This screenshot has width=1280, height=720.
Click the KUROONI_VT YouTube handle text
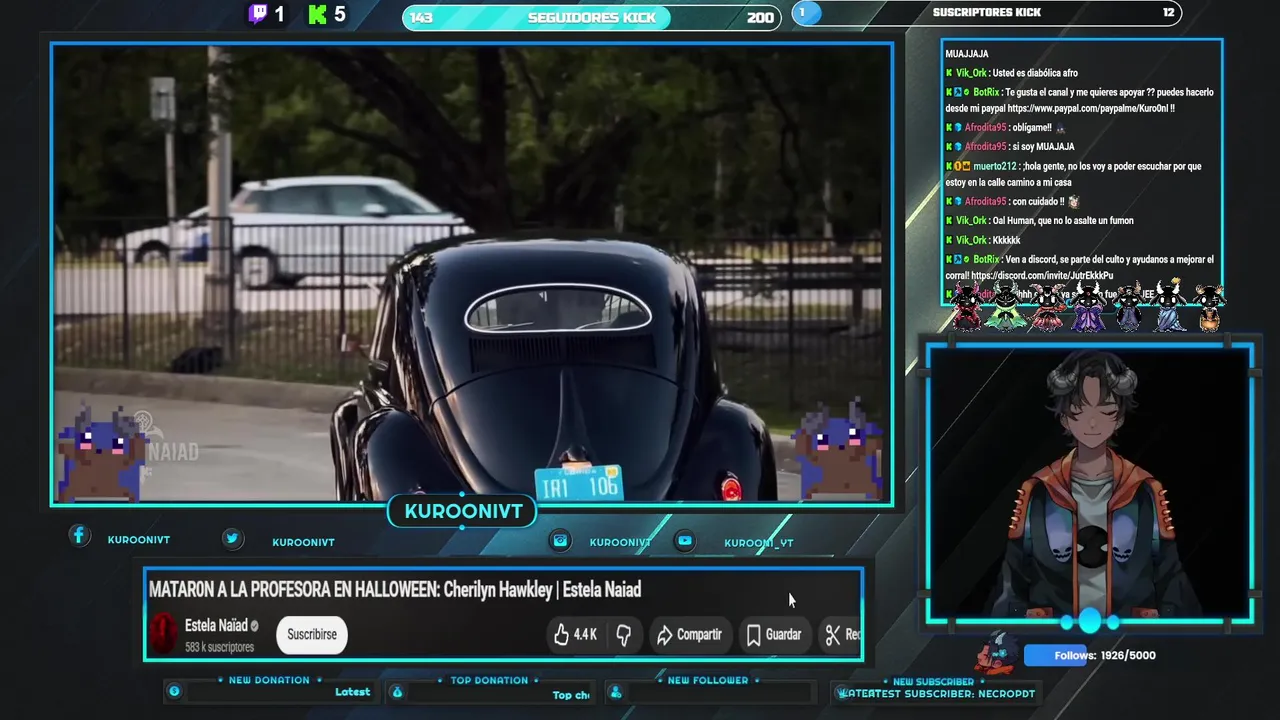click(759, 543)
